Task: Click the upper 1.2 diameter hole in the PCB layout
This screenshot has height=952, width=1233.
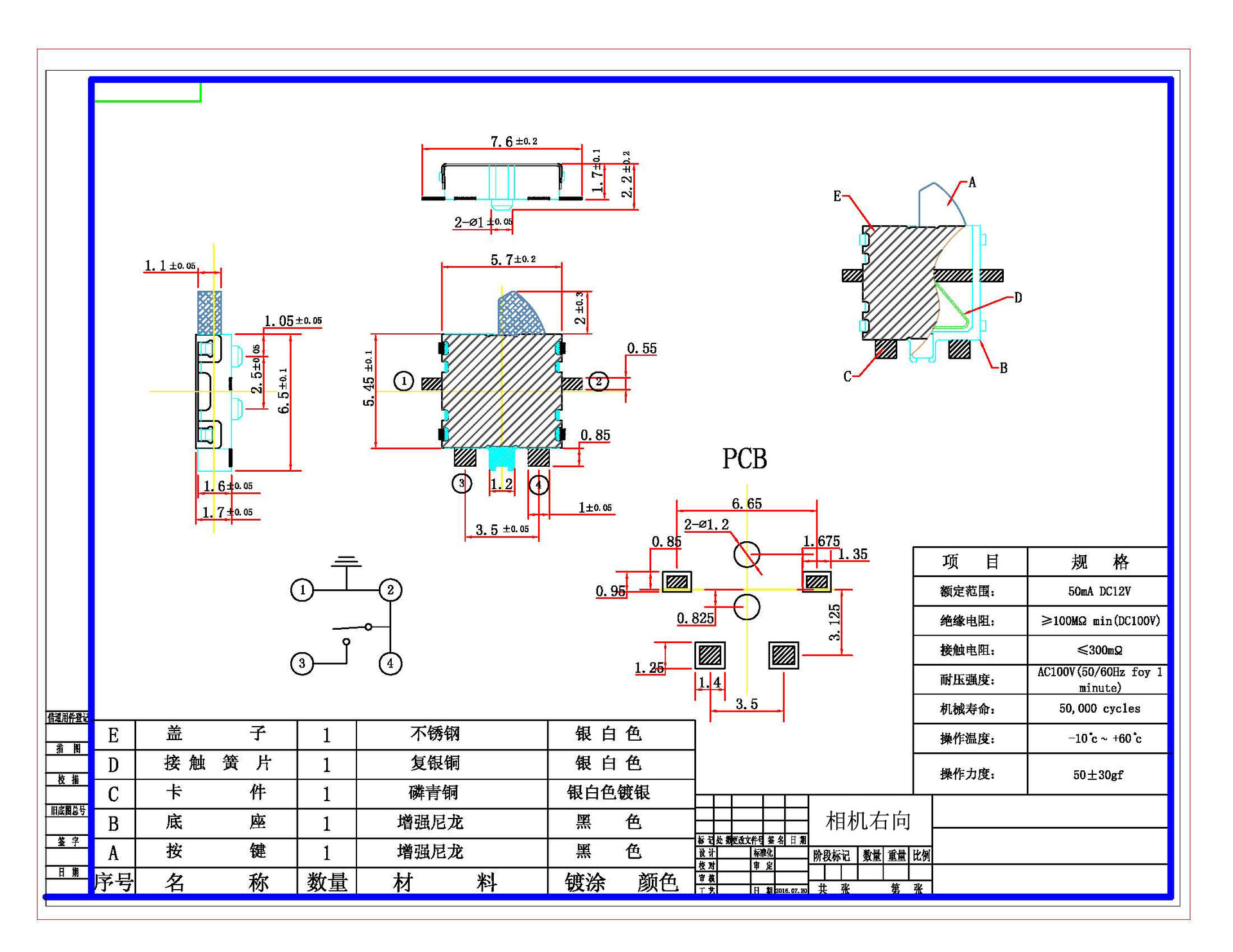Action: 747,554
